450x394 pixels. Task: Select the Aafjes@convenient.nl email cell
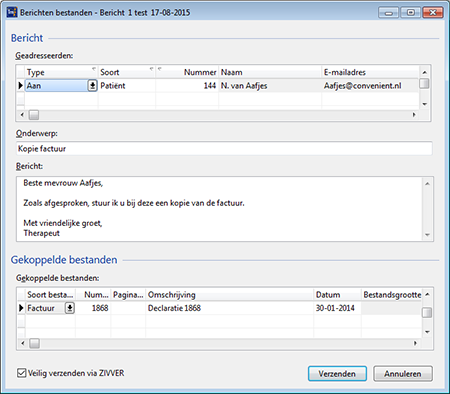click(370, 86)
